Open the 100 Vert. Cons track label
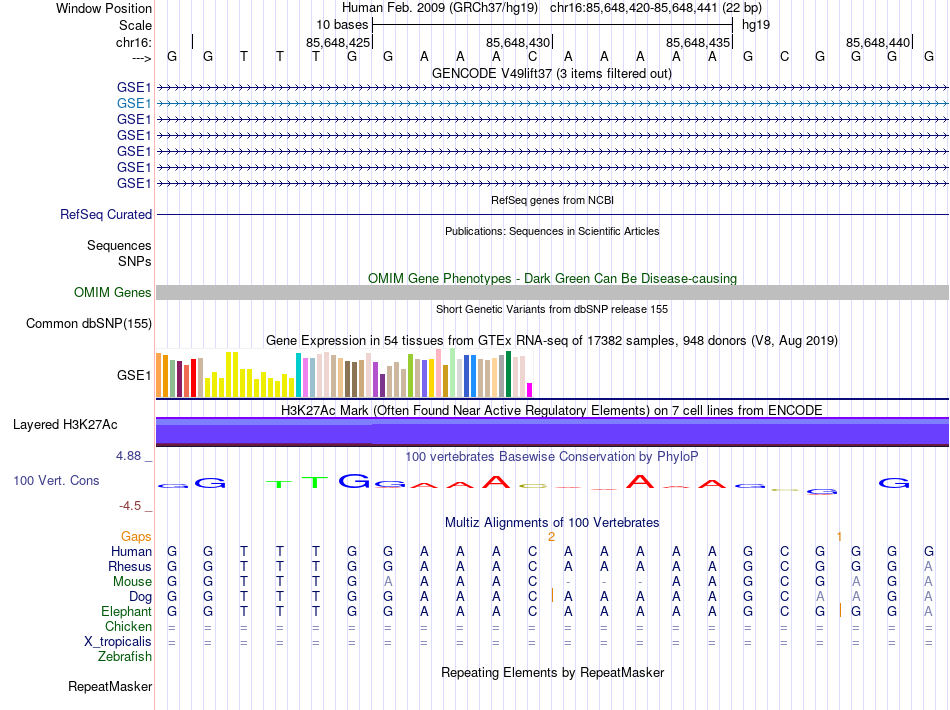950x710 pixels. pos(56,481)
